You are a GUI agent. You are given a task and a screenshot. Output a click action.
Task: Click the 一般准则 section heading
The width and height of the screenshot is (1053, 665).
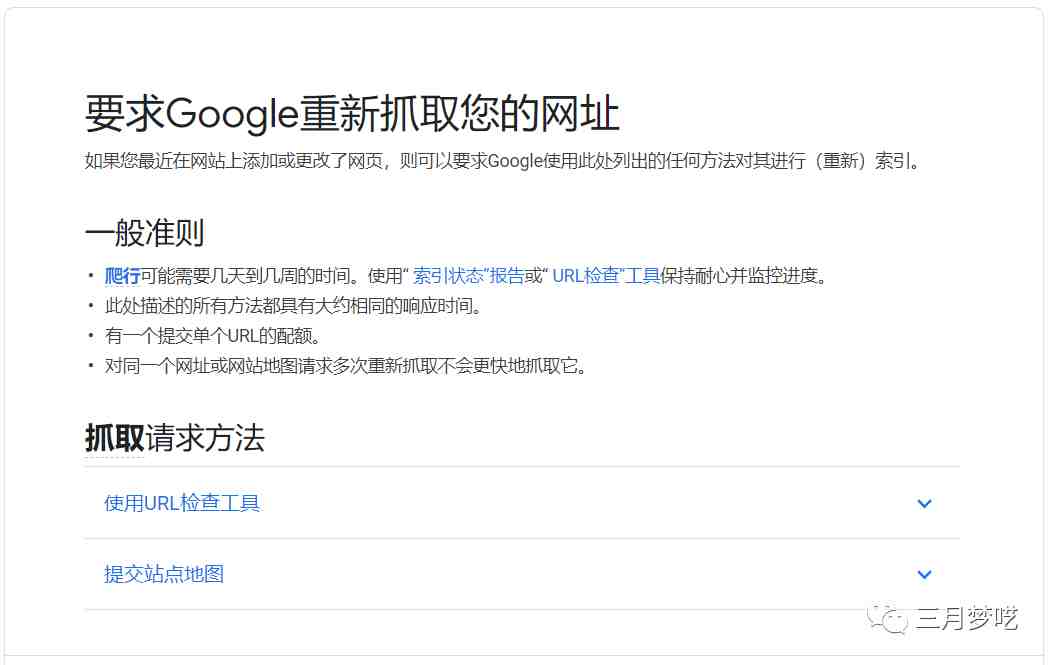144,233
